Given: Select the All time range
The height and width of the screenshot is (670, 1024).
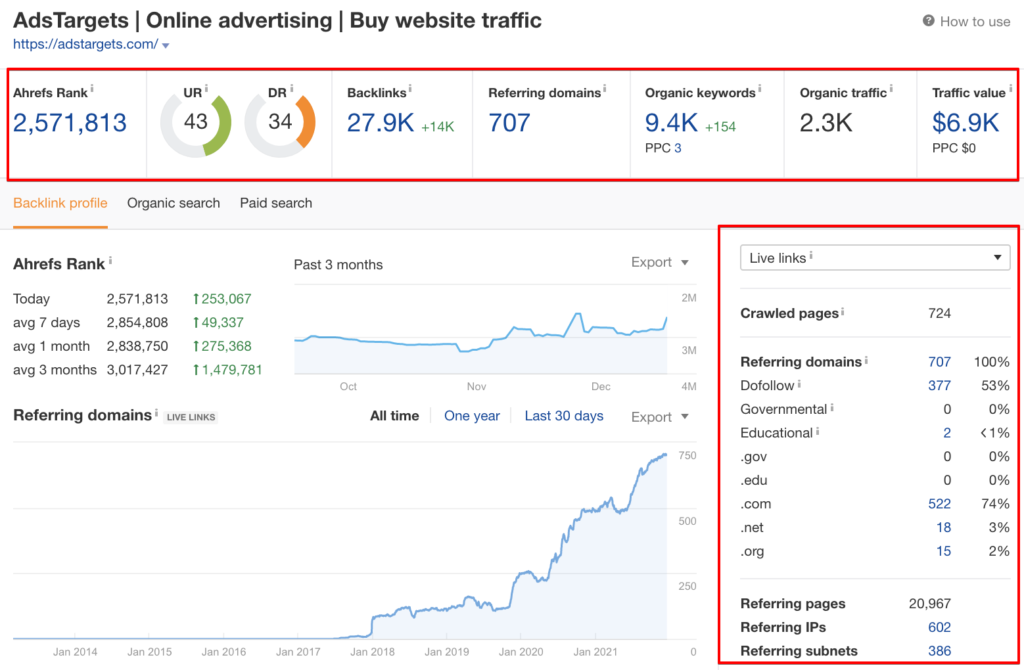Looking at the screenshot, I should click(394, 416).
